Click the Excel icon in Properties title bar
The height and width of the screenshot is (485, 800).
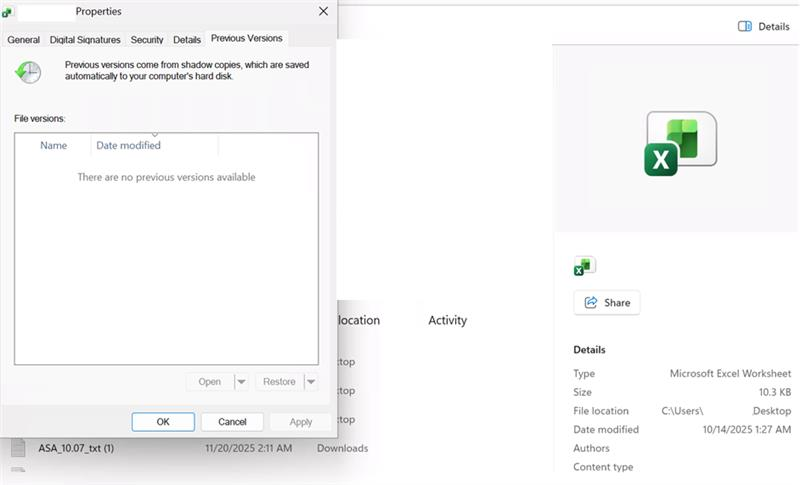click(7, 12)
